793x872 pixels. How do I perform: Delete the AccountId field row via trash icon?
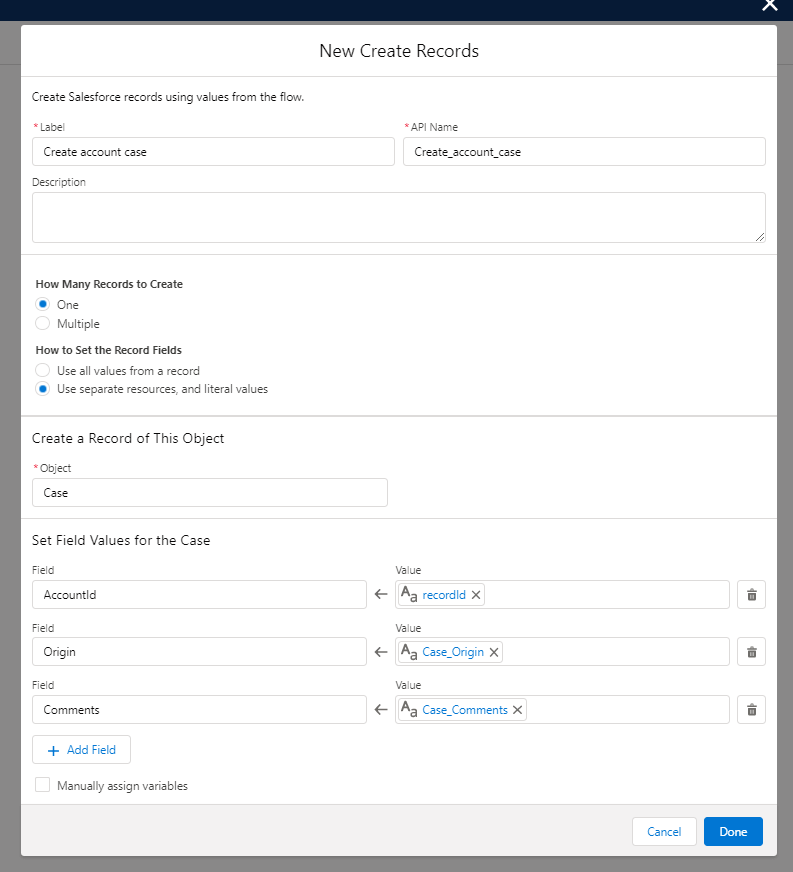[x=751, y=594]
